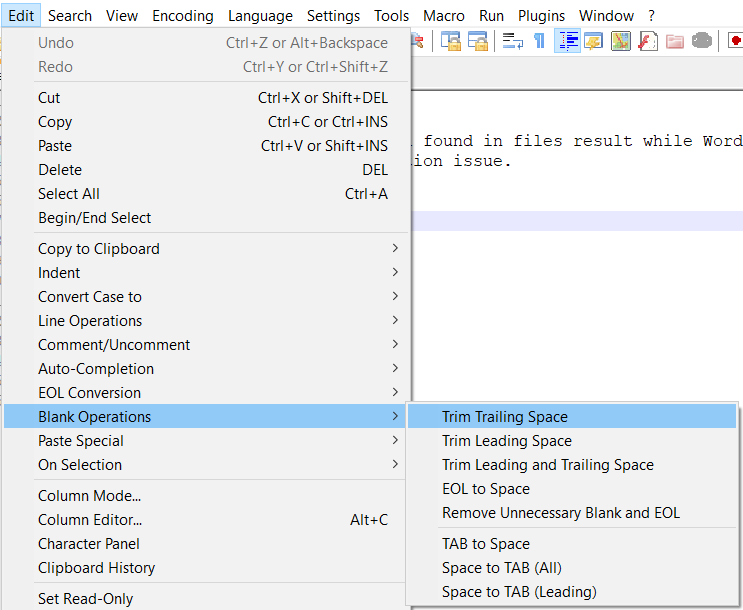Click Trim Leading and Trailing Space
Image resolution: width=743 pixels, height=610 pixels.
coord(572,464)
